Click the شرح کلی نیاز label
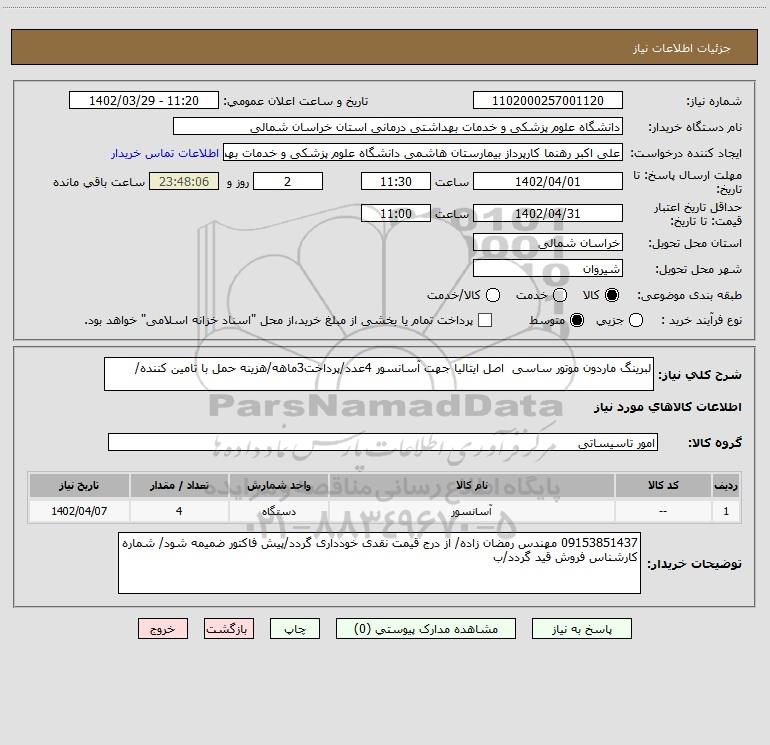 point(699,375)
